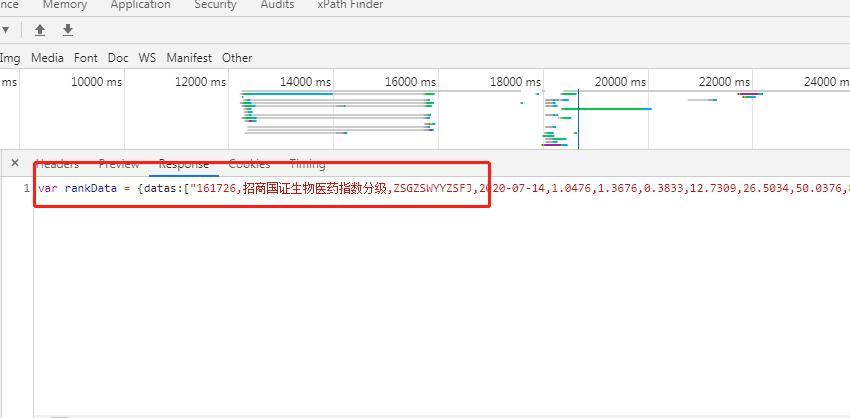Select the Response tab
Image resolution: width=850 pixels, height=418 pixels.
[184, 164]
